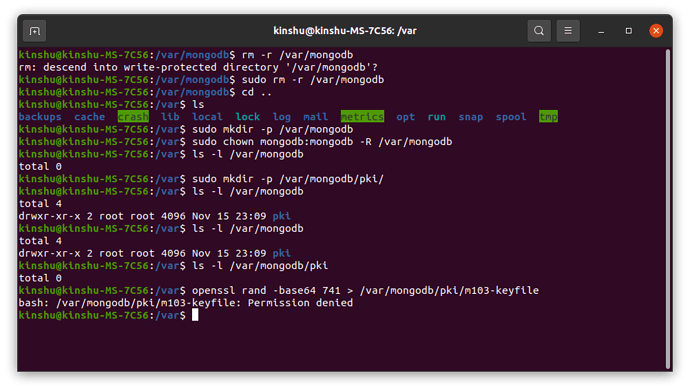
Task: Click the 'lib' directory name
Action: click(x=170, y=117)
